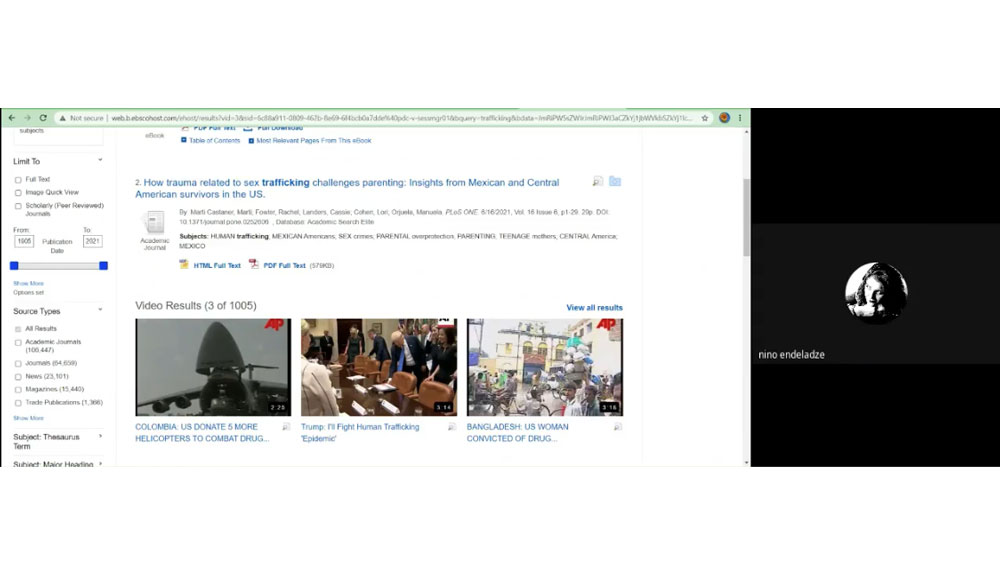Tick the Academic Journals source type
The image size is (1000, 574).
click(18, 342)
